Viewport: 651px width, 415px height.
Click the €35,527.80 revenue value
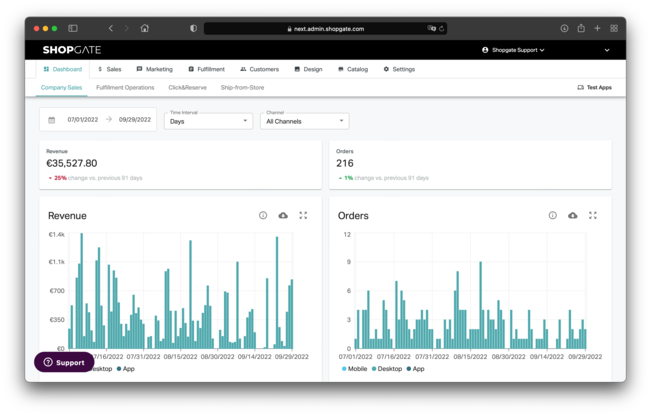(71, 163)
